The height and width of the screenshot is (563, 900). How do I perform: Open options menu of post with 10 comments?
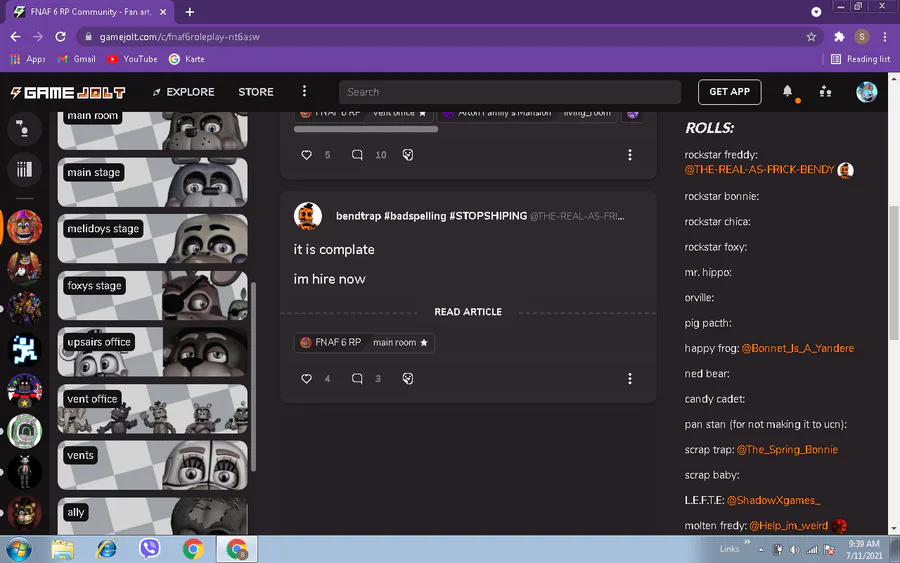[630, 155]
